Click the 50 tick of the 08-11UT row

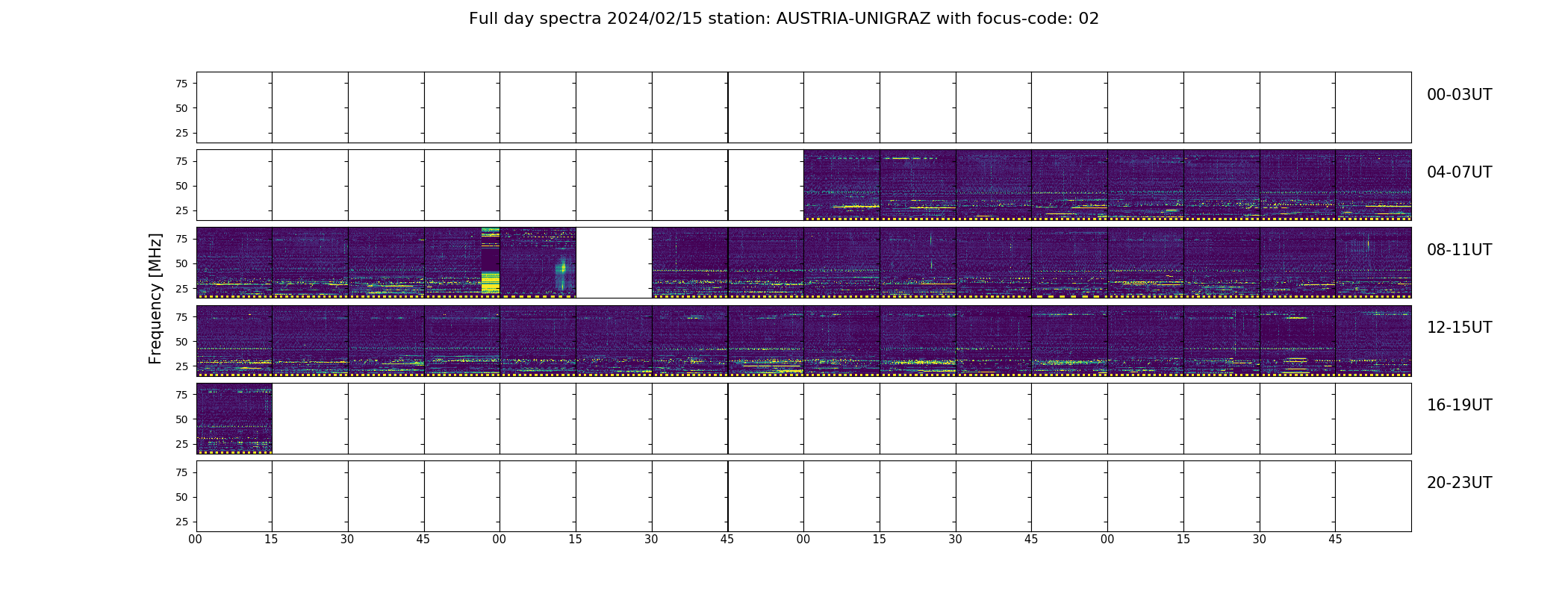(x=181, y=263)
